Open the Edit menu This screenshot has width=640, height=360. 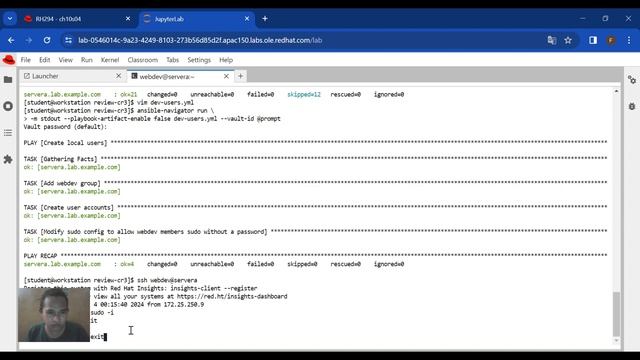tap(44, 60)
